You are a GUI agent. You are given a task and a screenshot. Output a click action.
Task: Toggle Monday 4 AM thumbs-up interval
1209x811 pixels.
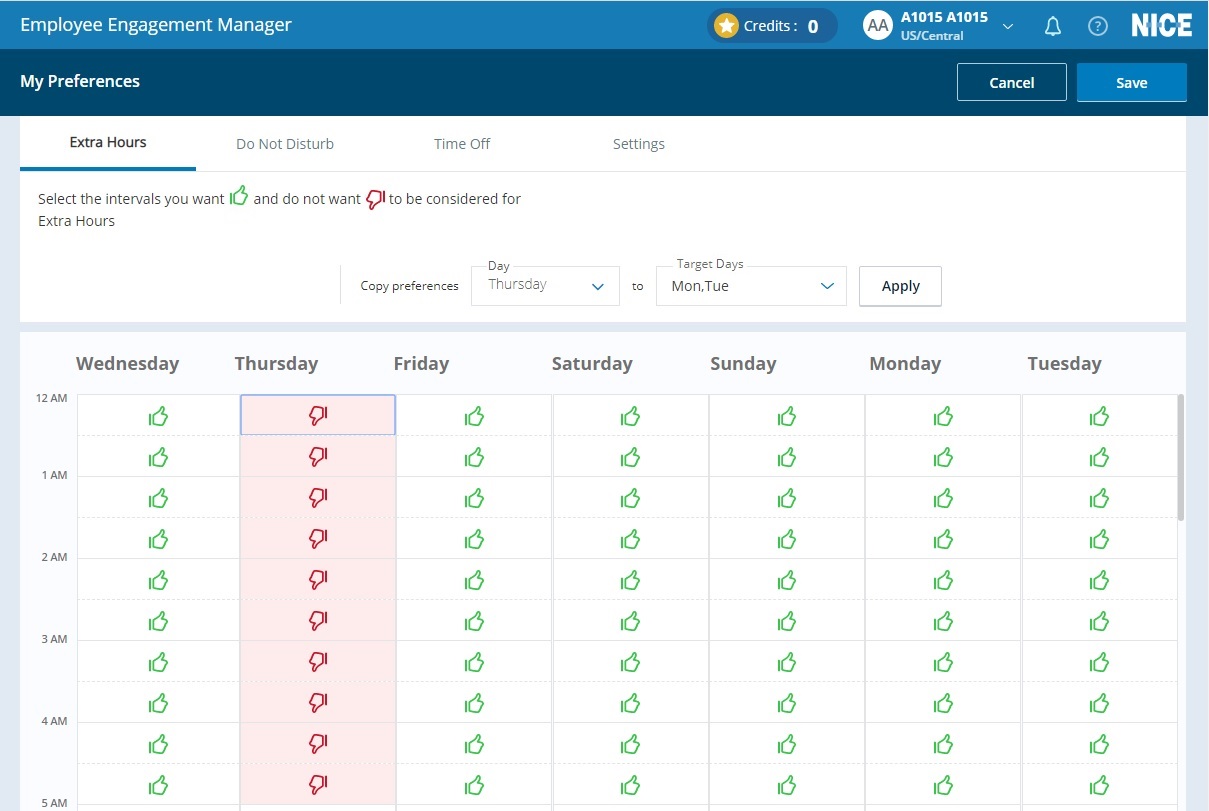[942, 744]
